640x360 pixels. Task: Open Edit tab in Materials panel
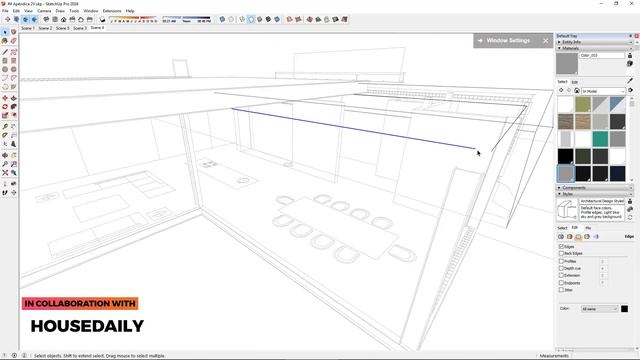tap(574, 82)
